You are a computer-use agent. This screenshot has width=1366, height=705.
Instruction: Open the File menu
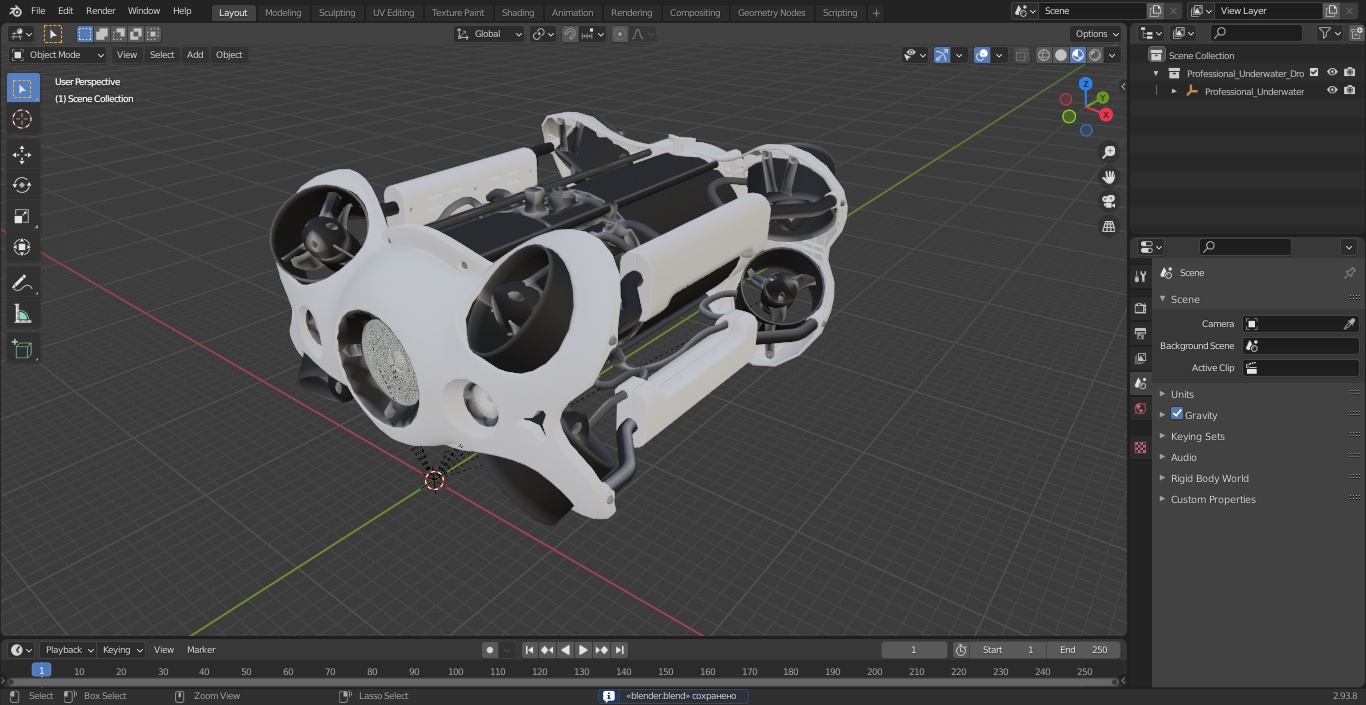pyautogui.click(x=38, y=11)
